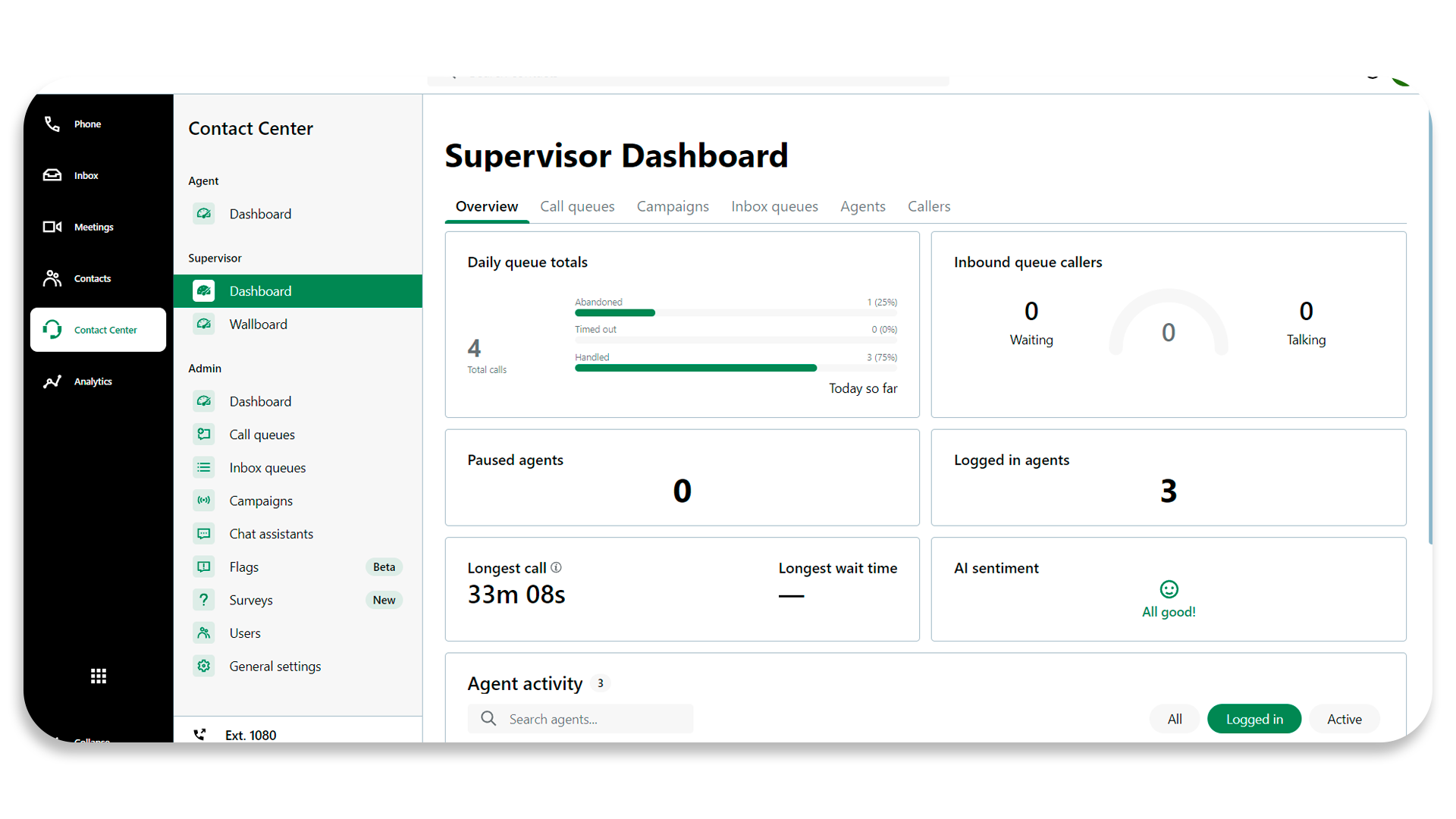Click the Surveys question mark icon

pyautogui.click(x=204, y=600)
